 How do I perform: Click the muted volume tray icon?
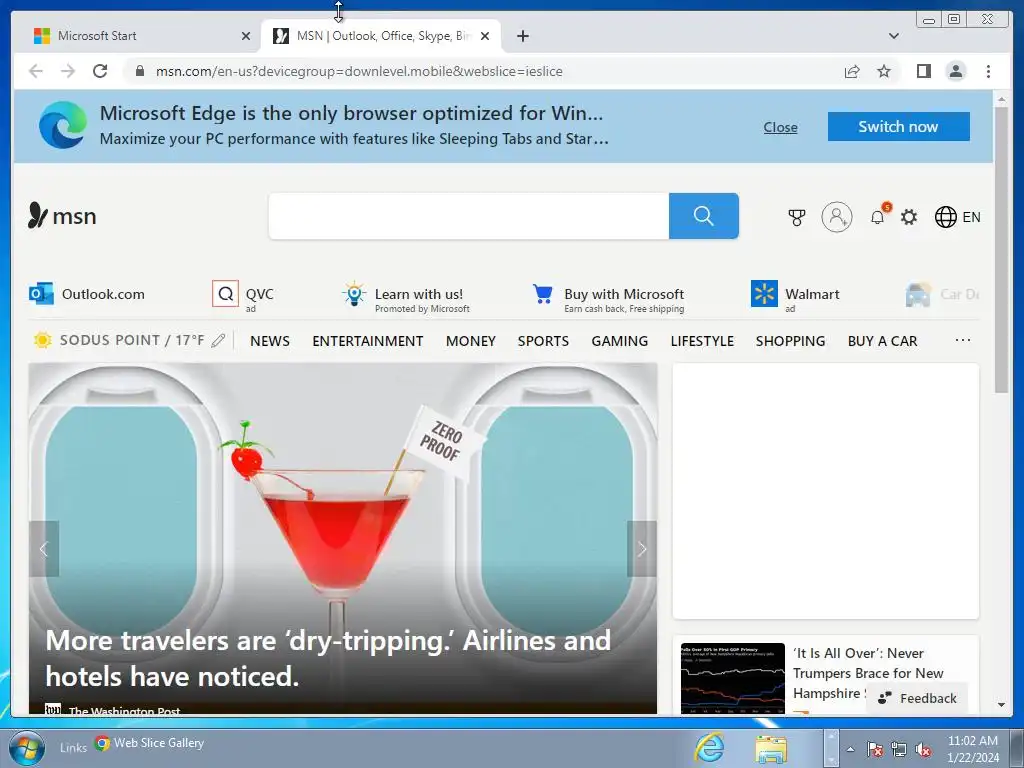[x=923, y=750]
